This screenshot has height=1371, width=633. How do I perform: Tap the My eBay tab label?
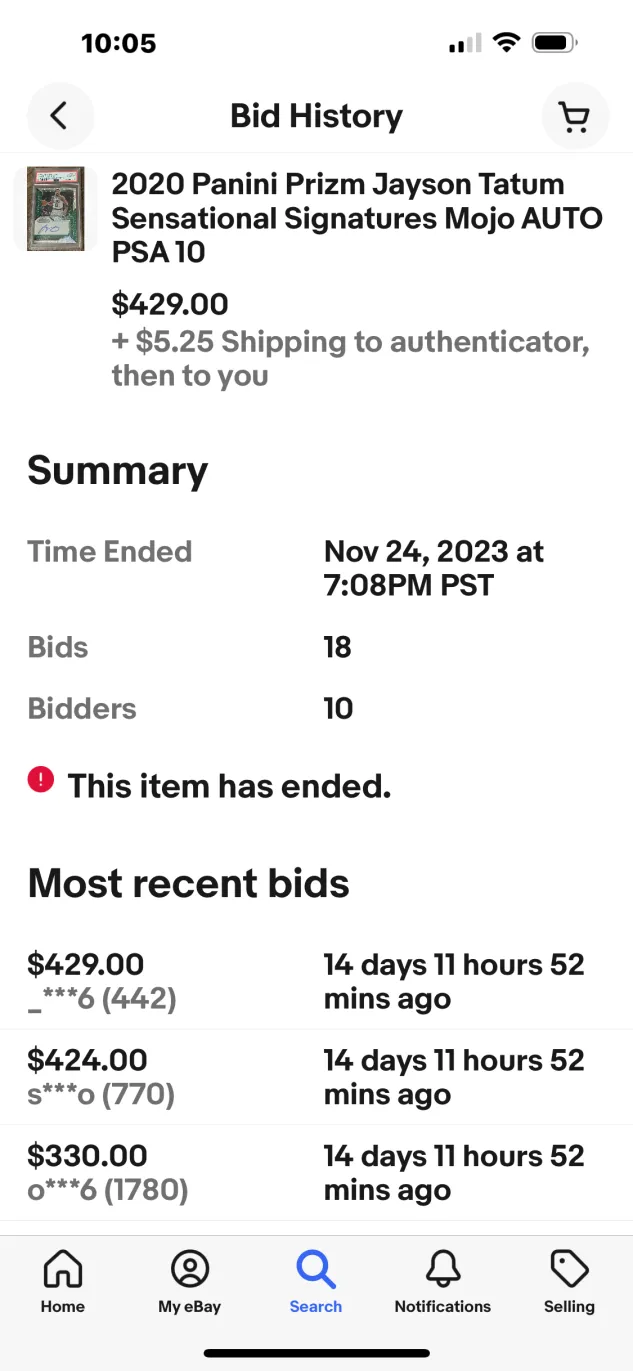(190, 1306)
